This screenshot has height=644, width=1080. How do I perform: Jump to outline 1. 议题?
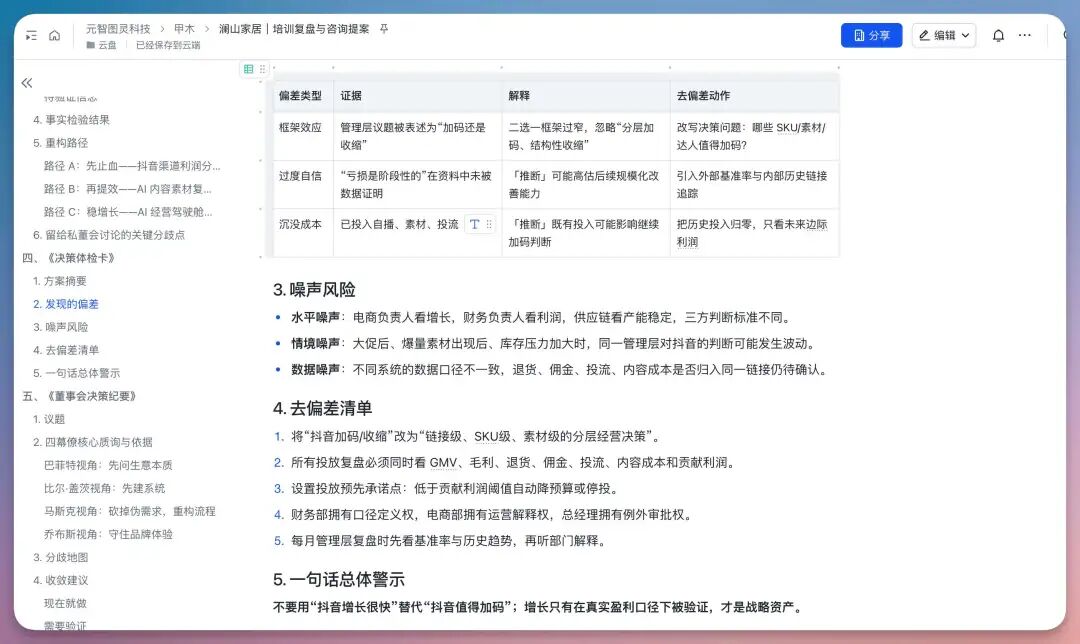(x=48, y=419)
